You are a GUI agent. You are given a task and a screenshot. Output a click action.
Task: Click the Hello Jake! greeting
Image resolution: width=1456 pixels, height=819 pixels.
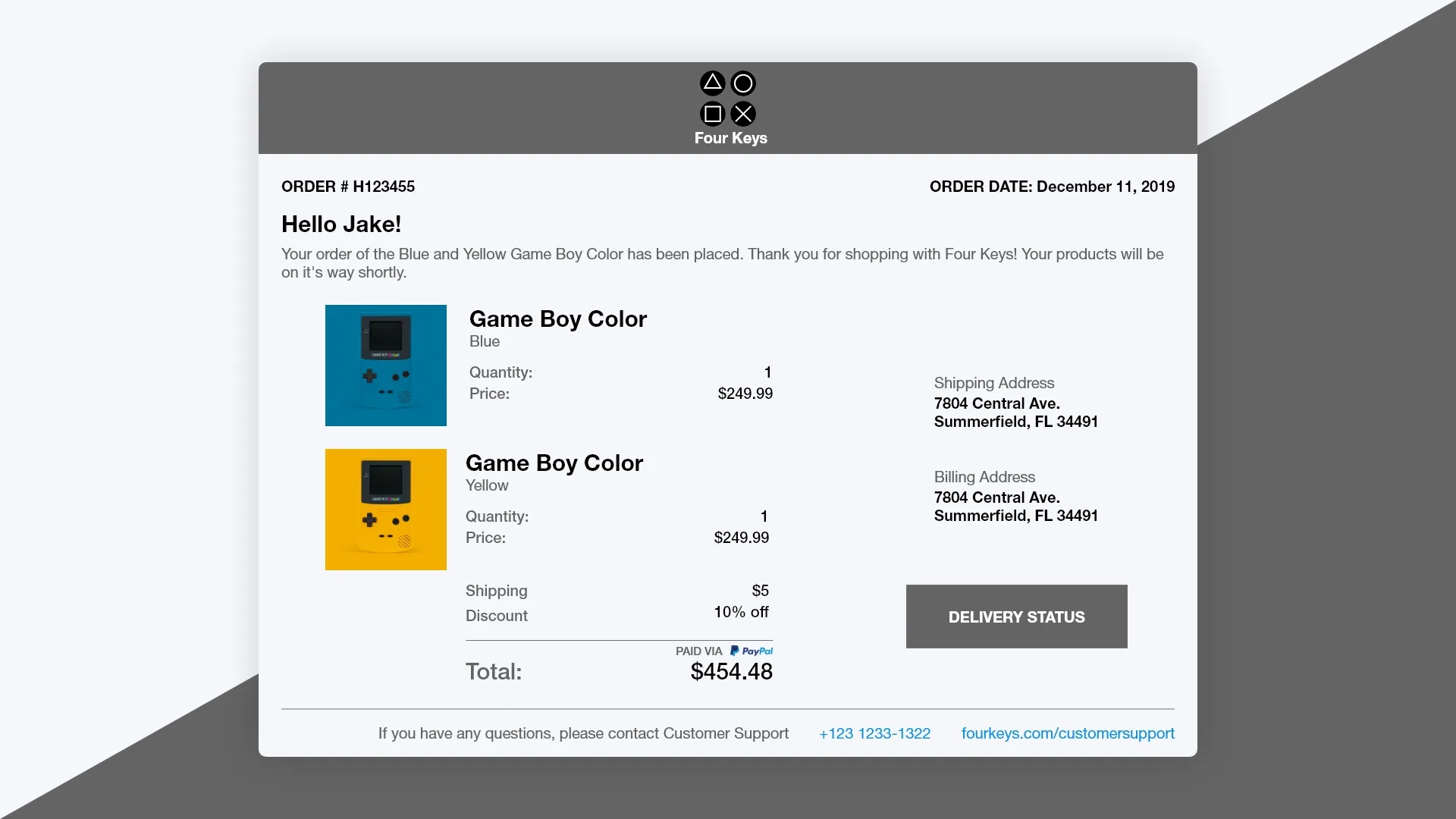[341, 224]
